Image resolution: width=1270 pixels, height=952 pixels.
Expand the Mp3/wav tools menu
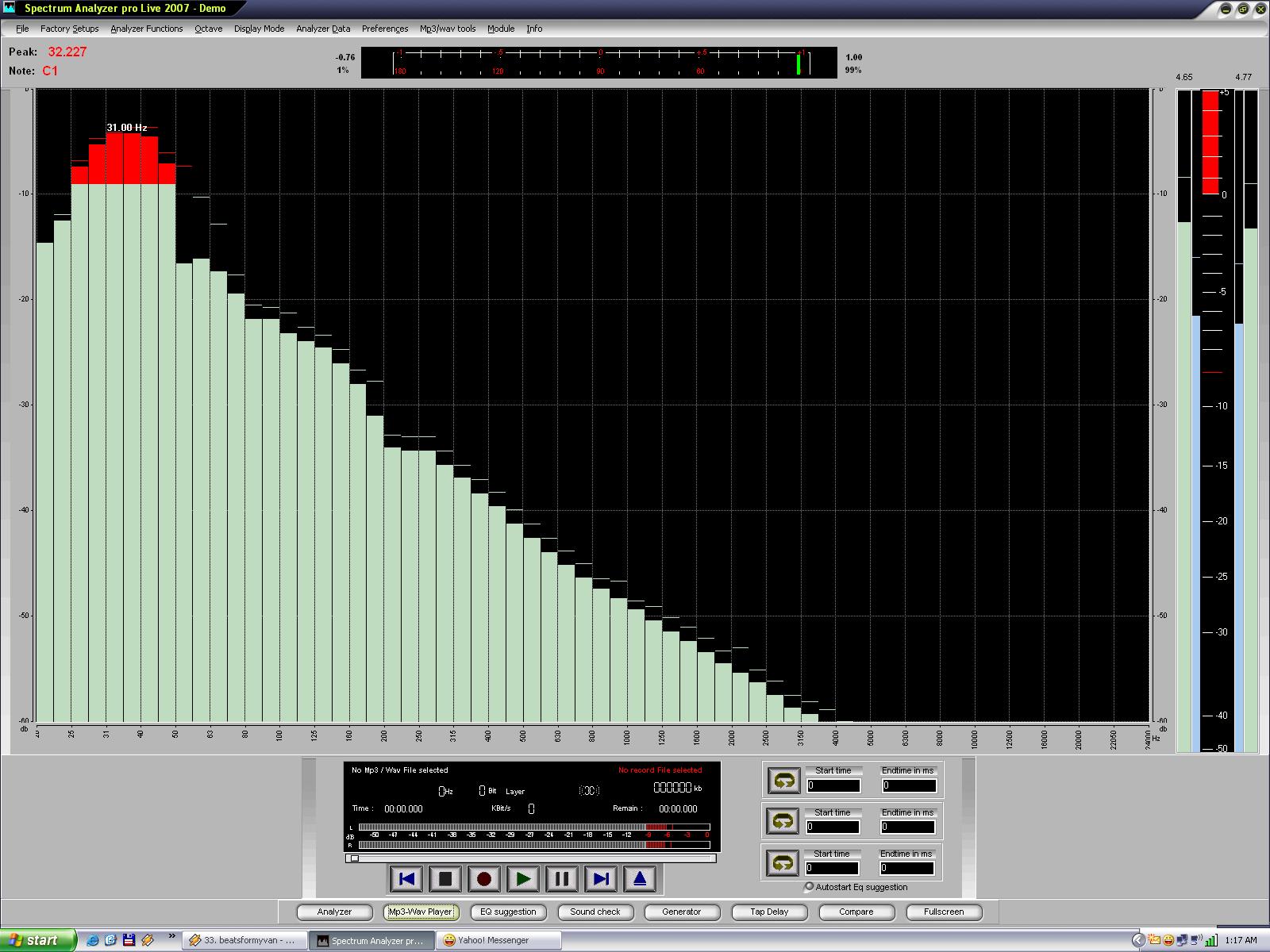(x=448, y=29)
